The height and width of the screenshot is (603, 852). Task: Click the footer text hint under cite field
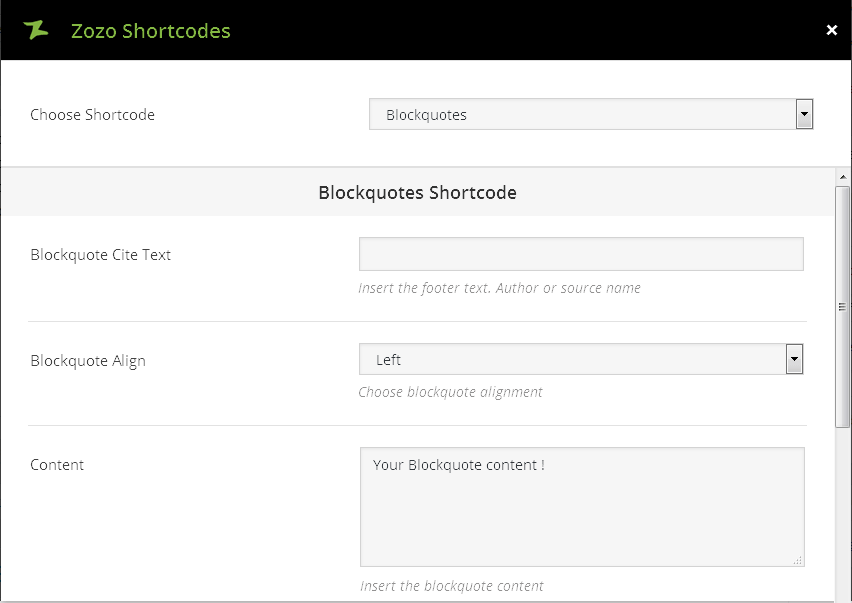[499, 288]
